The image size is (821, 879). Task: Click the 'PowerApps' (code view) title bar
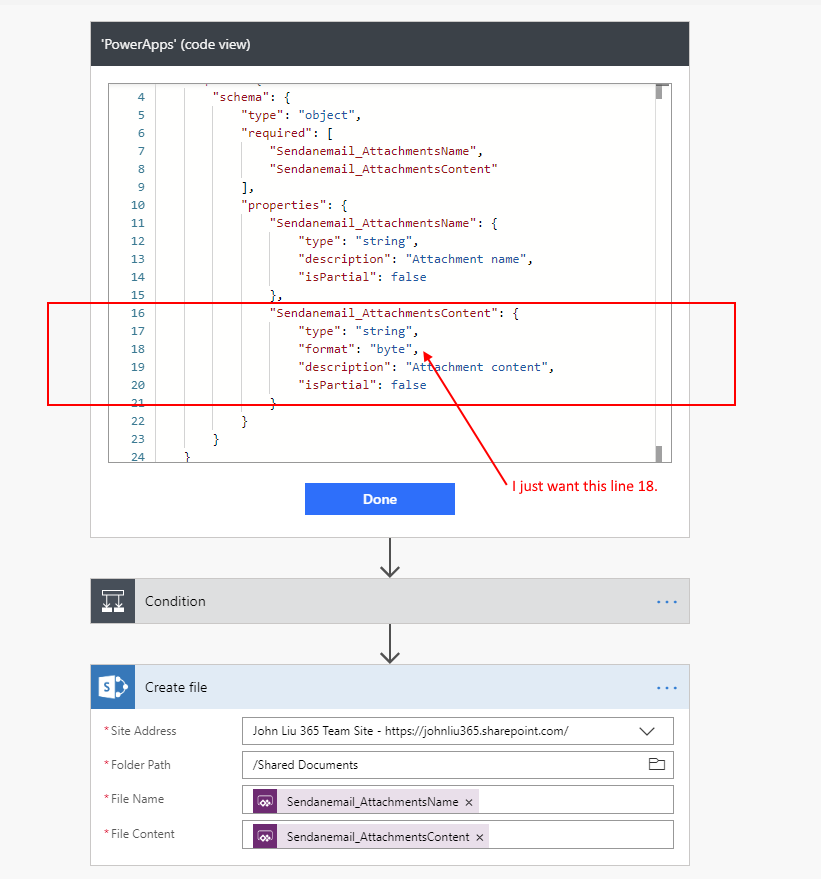(x=390, y=44)
